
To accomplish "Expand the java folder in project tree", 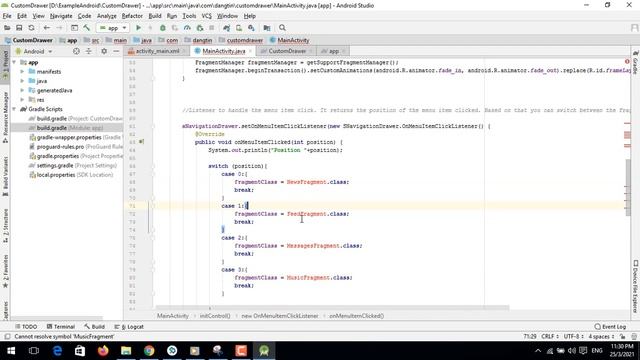I will (22, 81).
